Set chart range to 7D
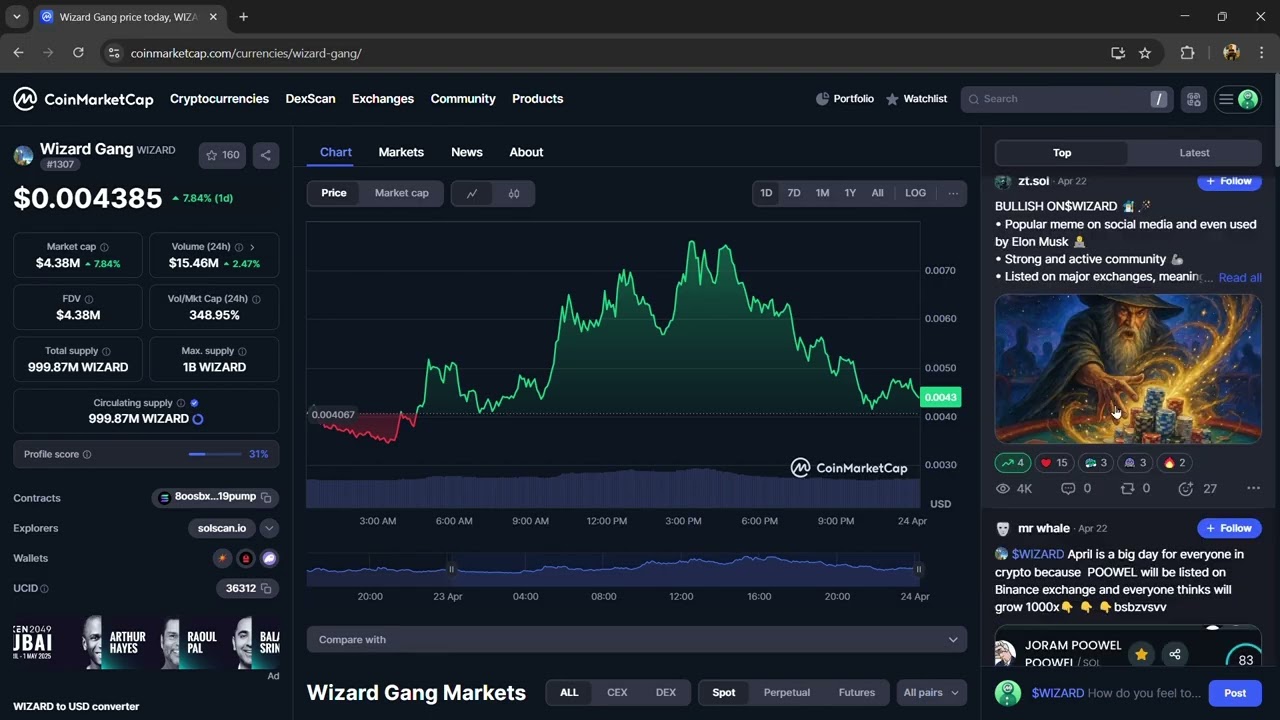 (794, 193)
